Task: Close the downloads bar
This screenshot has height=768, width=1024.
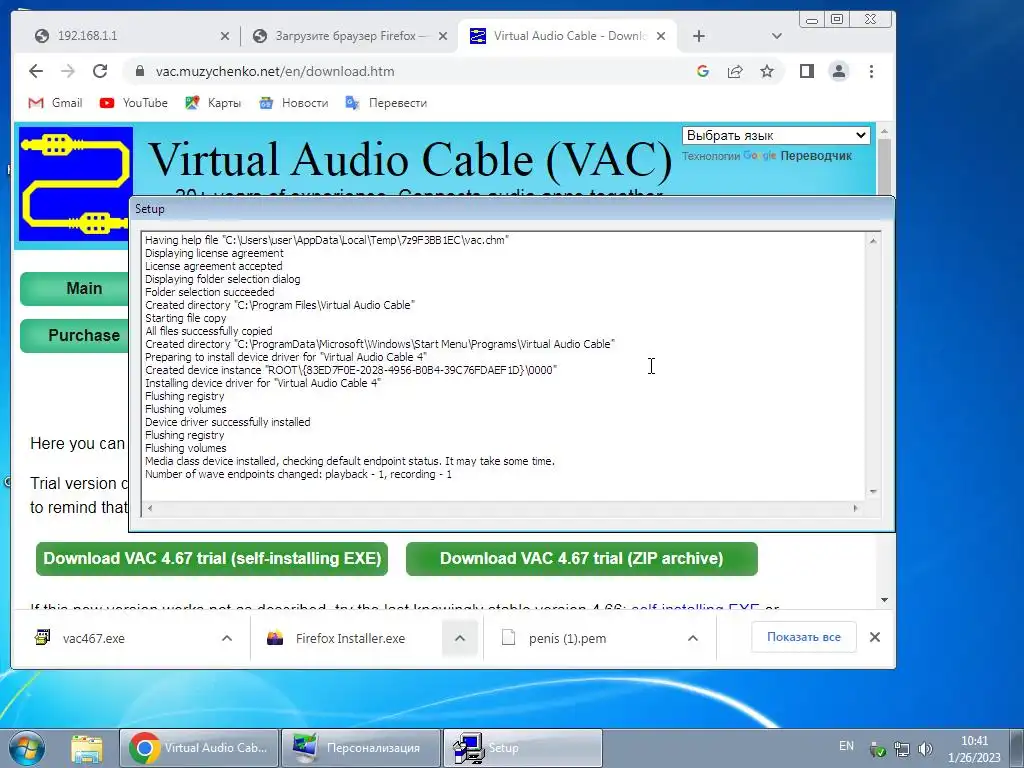Action: 875,637
